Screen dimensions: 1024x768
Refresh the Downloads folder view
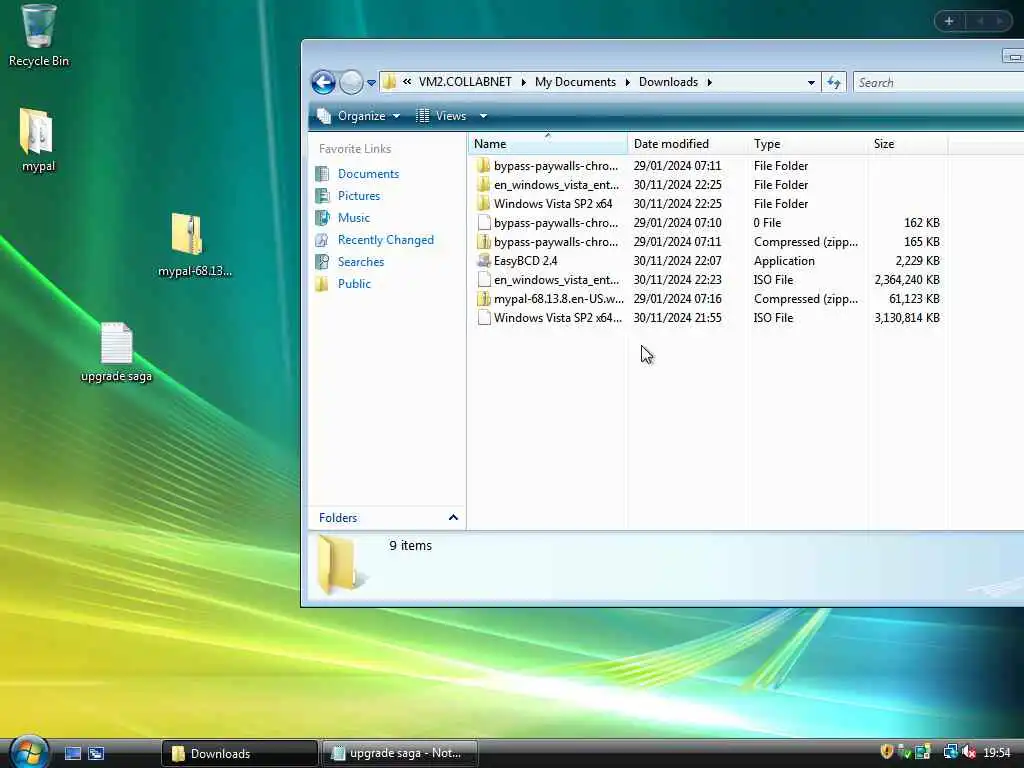coord(834,82)
